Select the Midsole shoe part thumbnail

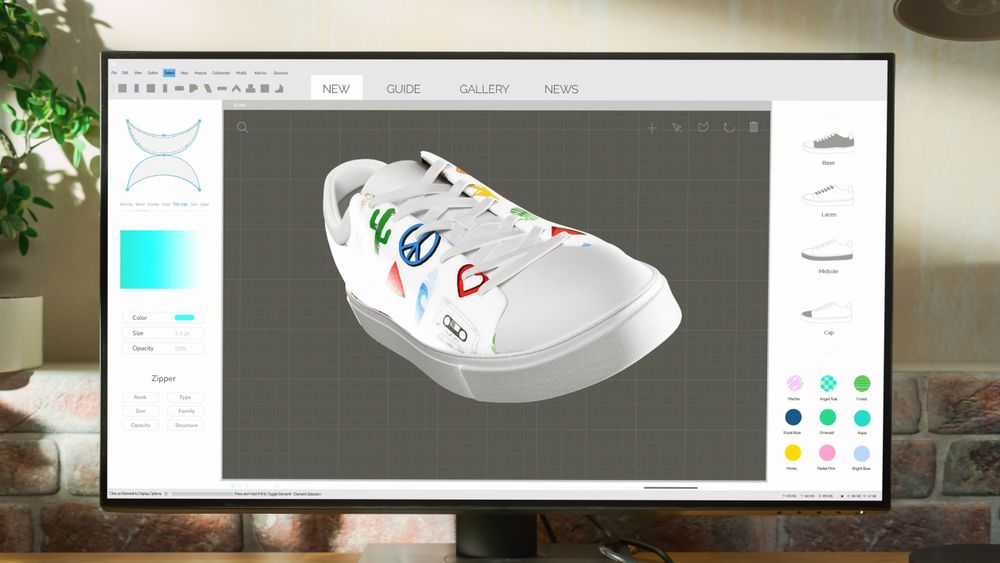(827, 250)
